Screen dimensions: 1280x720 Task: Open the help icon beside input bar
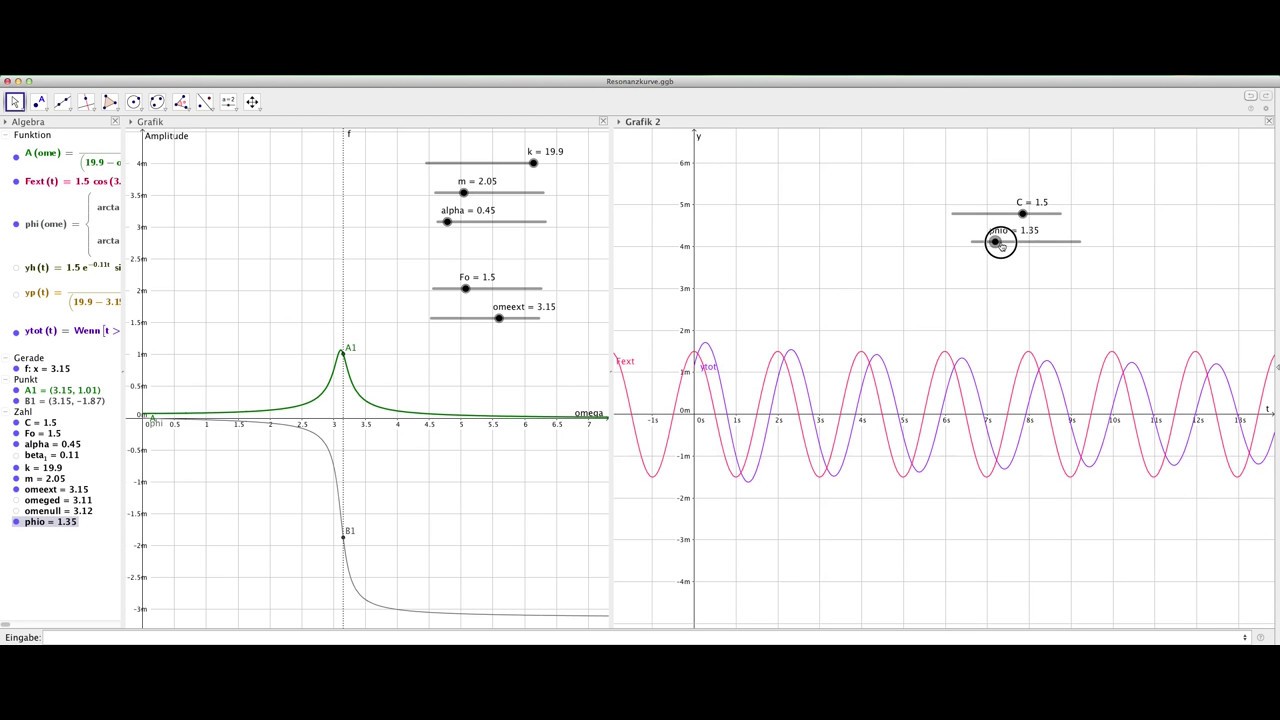(1260, 637)
